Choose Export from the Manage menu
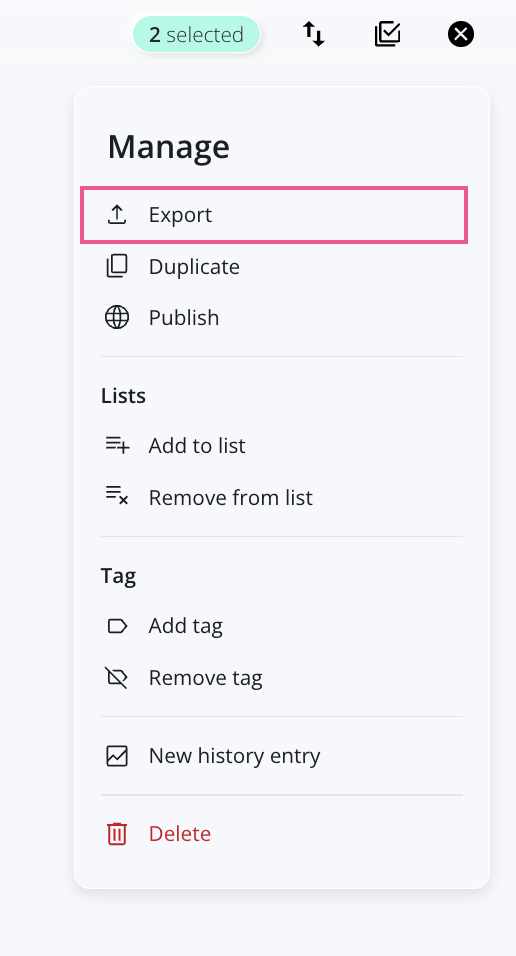 coord(274,215)
